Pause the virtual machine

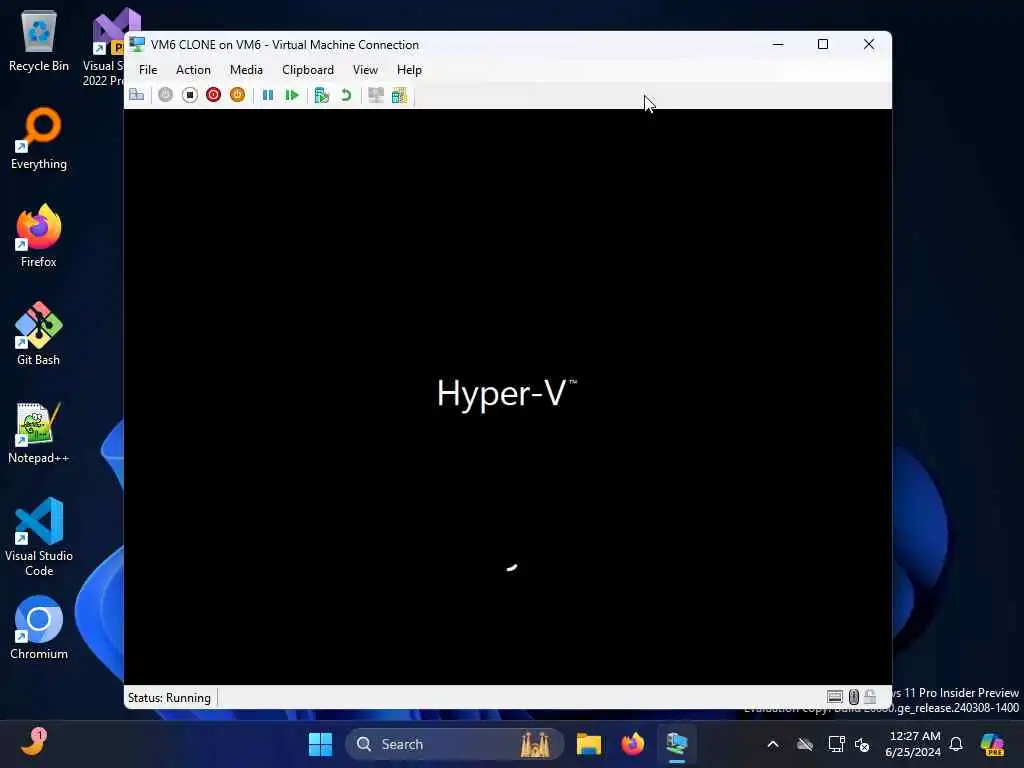268,95
